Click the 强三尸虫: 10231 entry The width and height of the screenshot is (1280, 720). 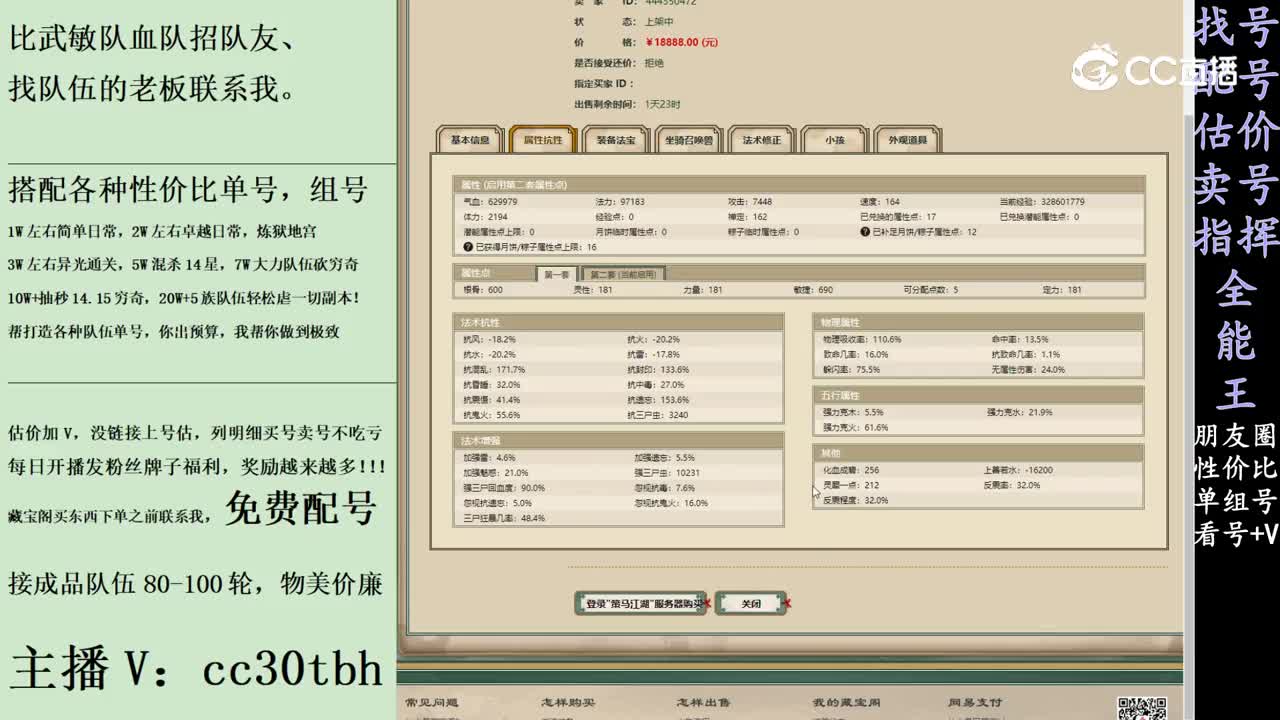pyautogui.click(x=667, y=473)
